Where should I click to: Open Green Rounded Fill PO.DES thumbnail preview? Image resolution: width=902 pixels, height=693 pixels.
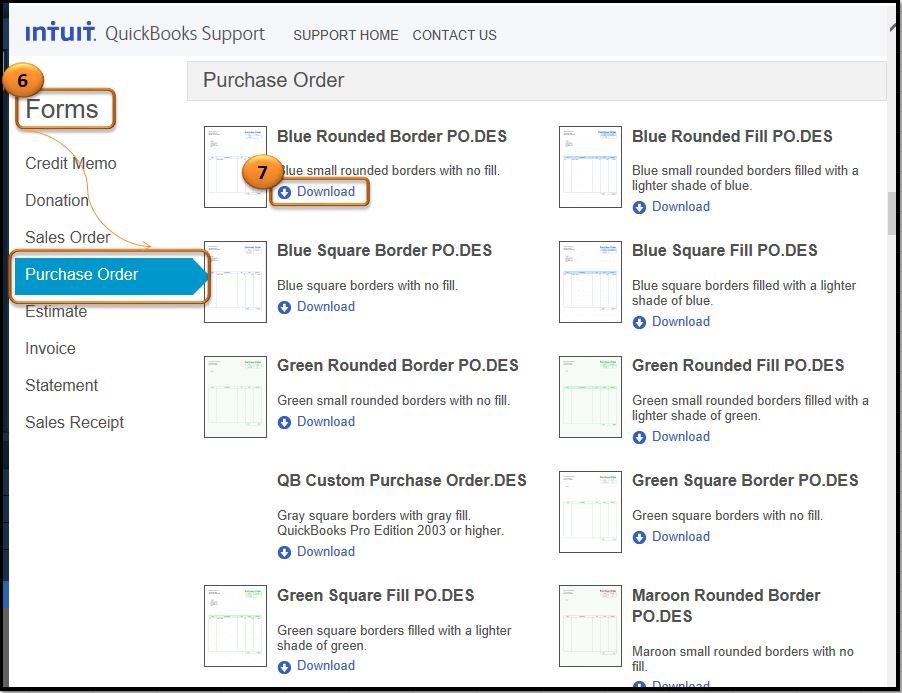point(590,397)
